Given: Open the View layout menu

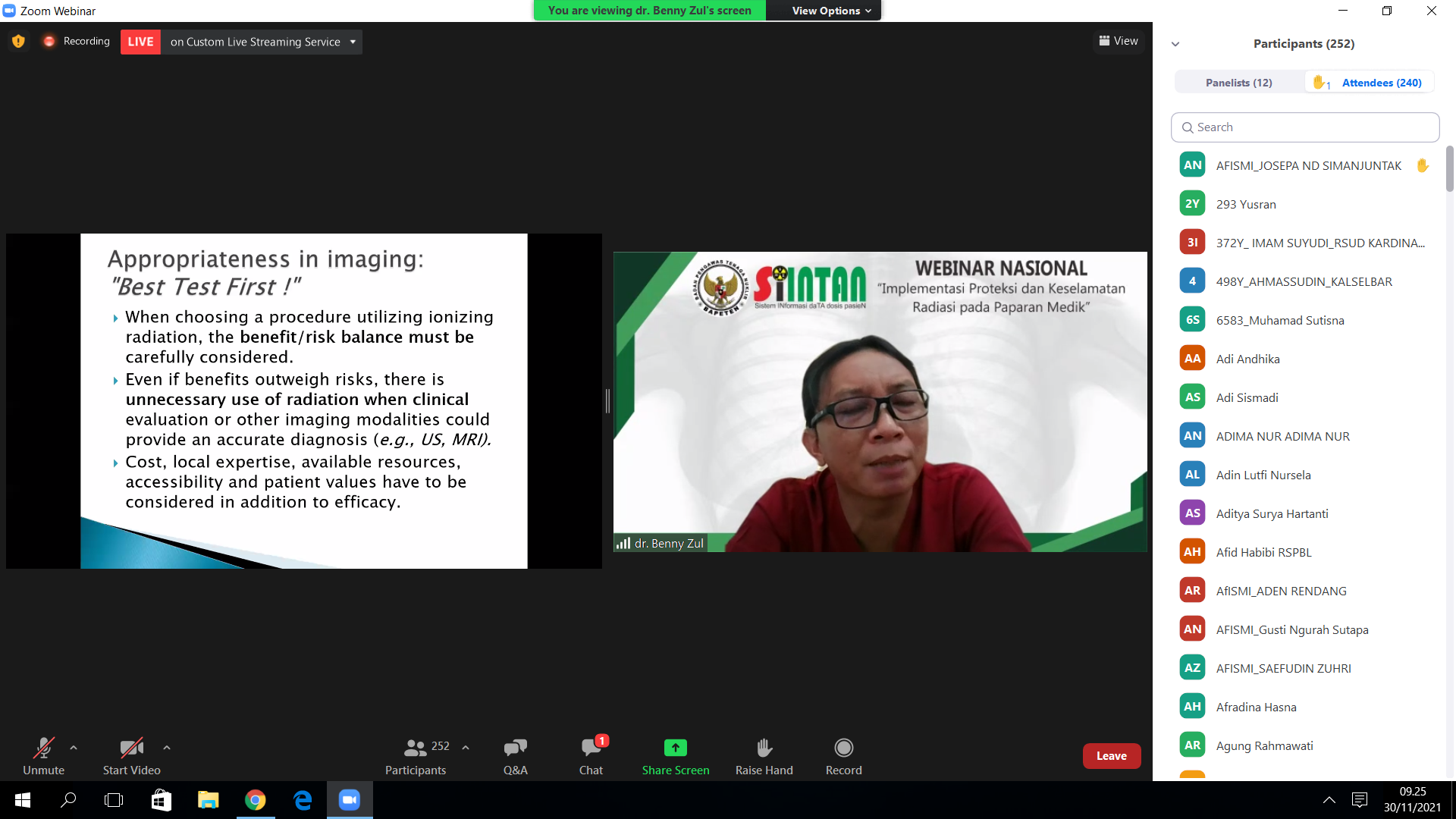Looking at the screenshot, I should click(1119, 41).
